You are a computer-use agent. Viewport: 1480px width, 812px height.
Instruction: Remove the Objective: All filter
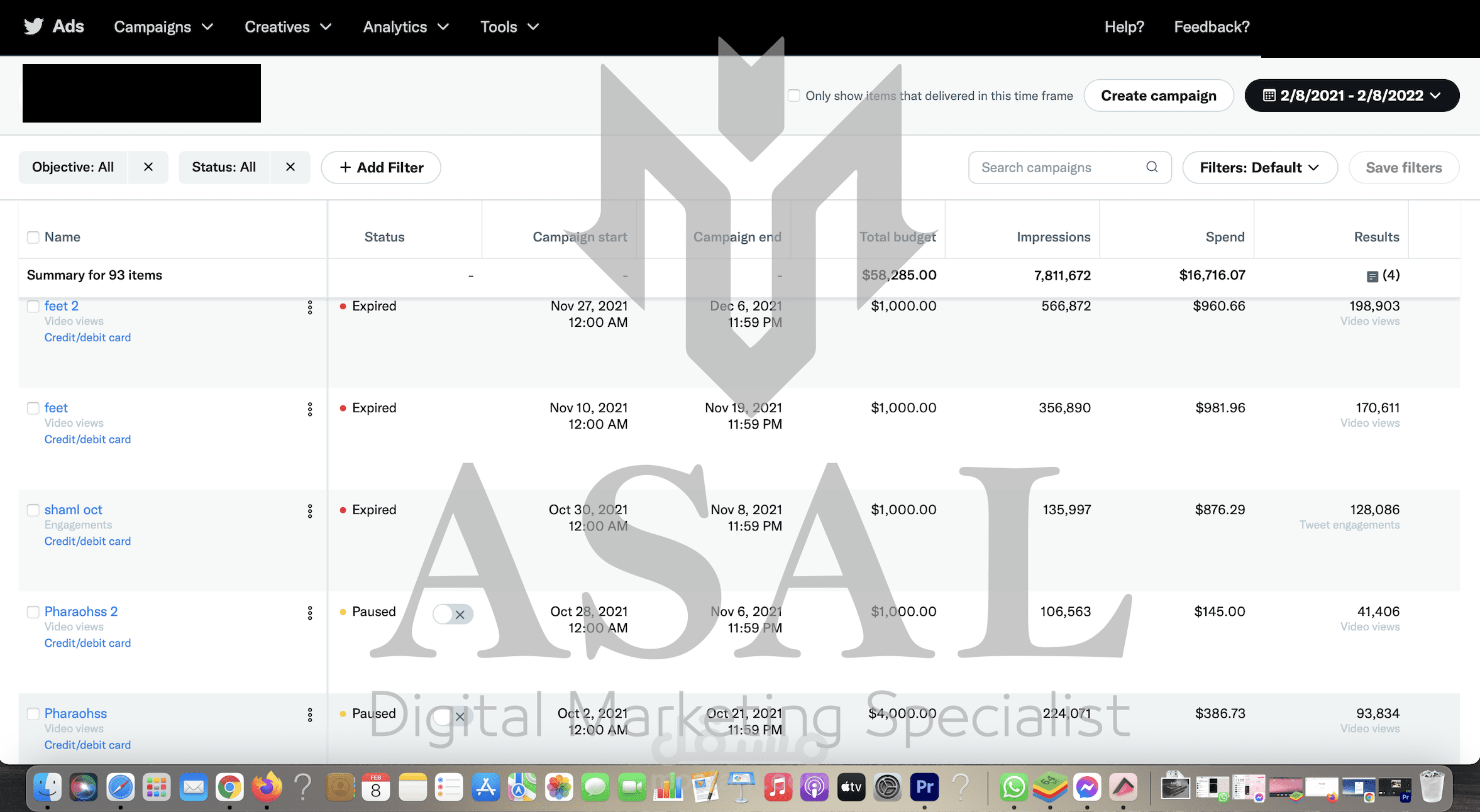pyautogui.click(x=148, y=167)
